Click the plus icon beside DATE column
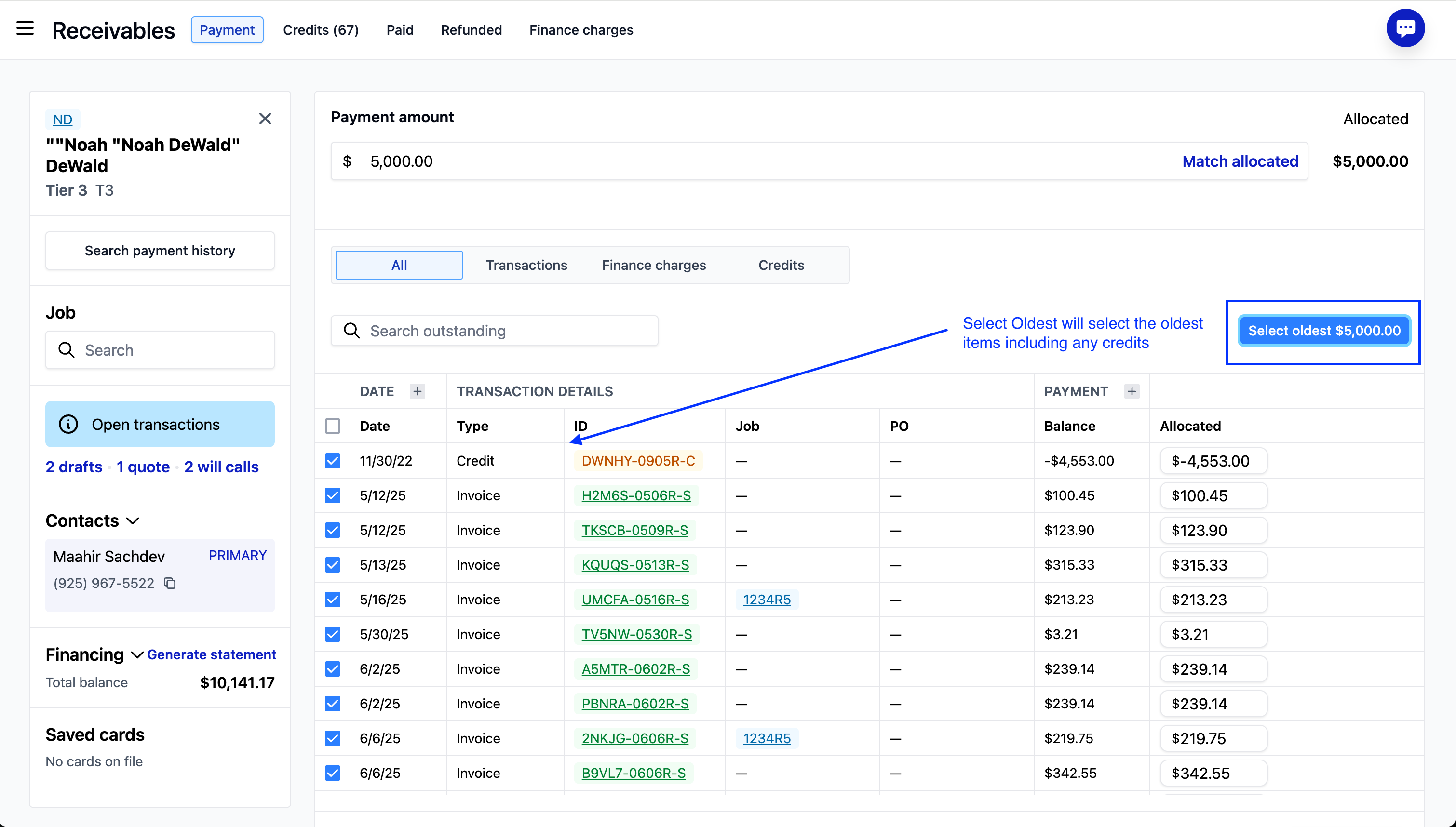 (x=418, y=391)
